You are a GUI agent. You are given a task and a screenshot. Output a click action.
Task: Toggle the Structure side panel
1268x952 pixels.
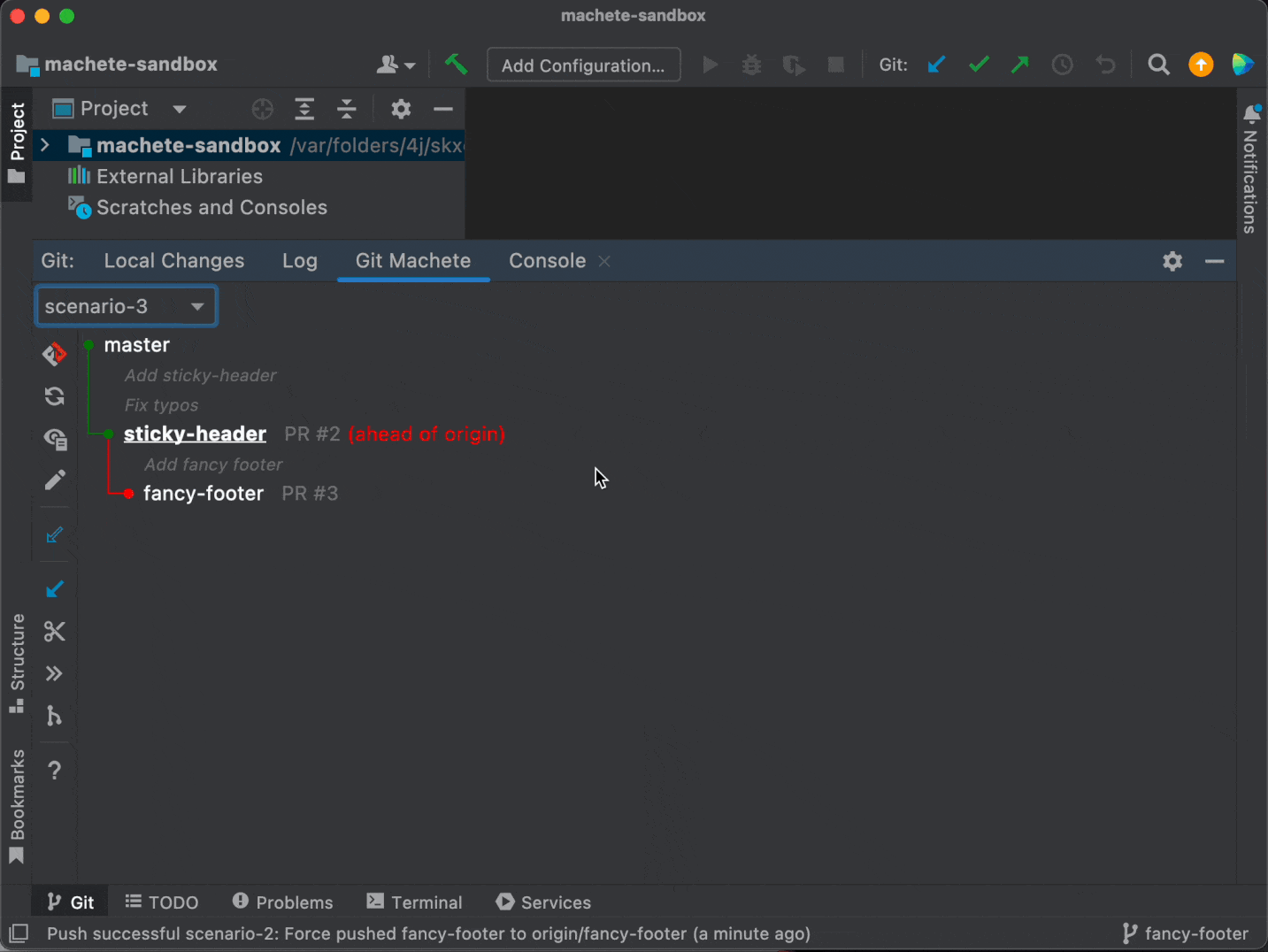[17, 664]
